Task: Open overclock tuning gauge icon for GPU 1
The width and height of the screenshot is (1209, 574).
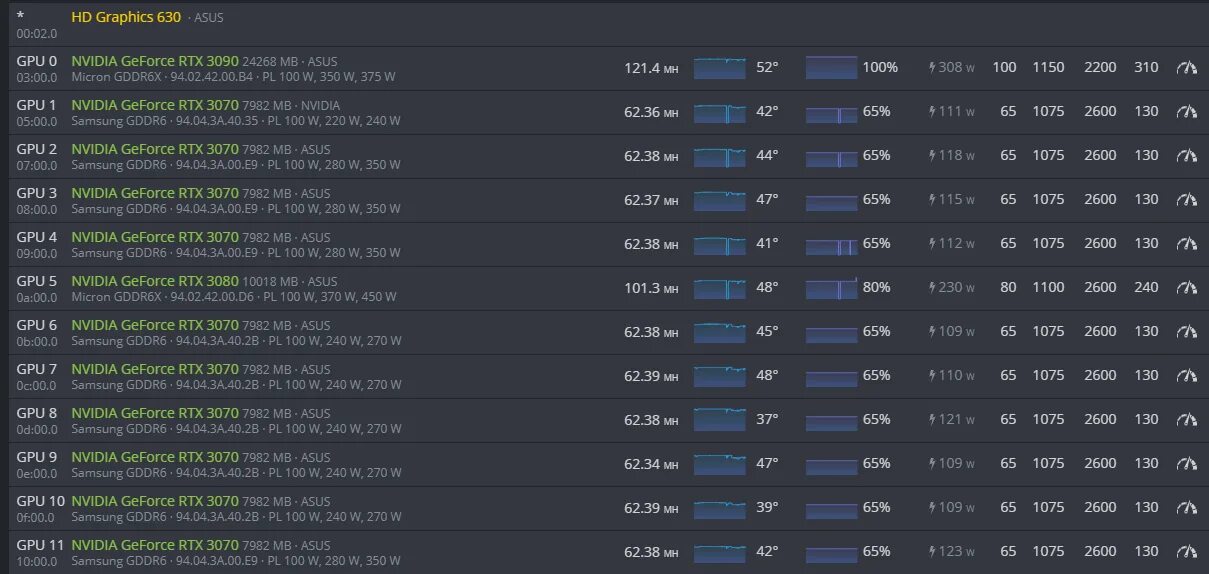Action: [x=1186, y=112]
